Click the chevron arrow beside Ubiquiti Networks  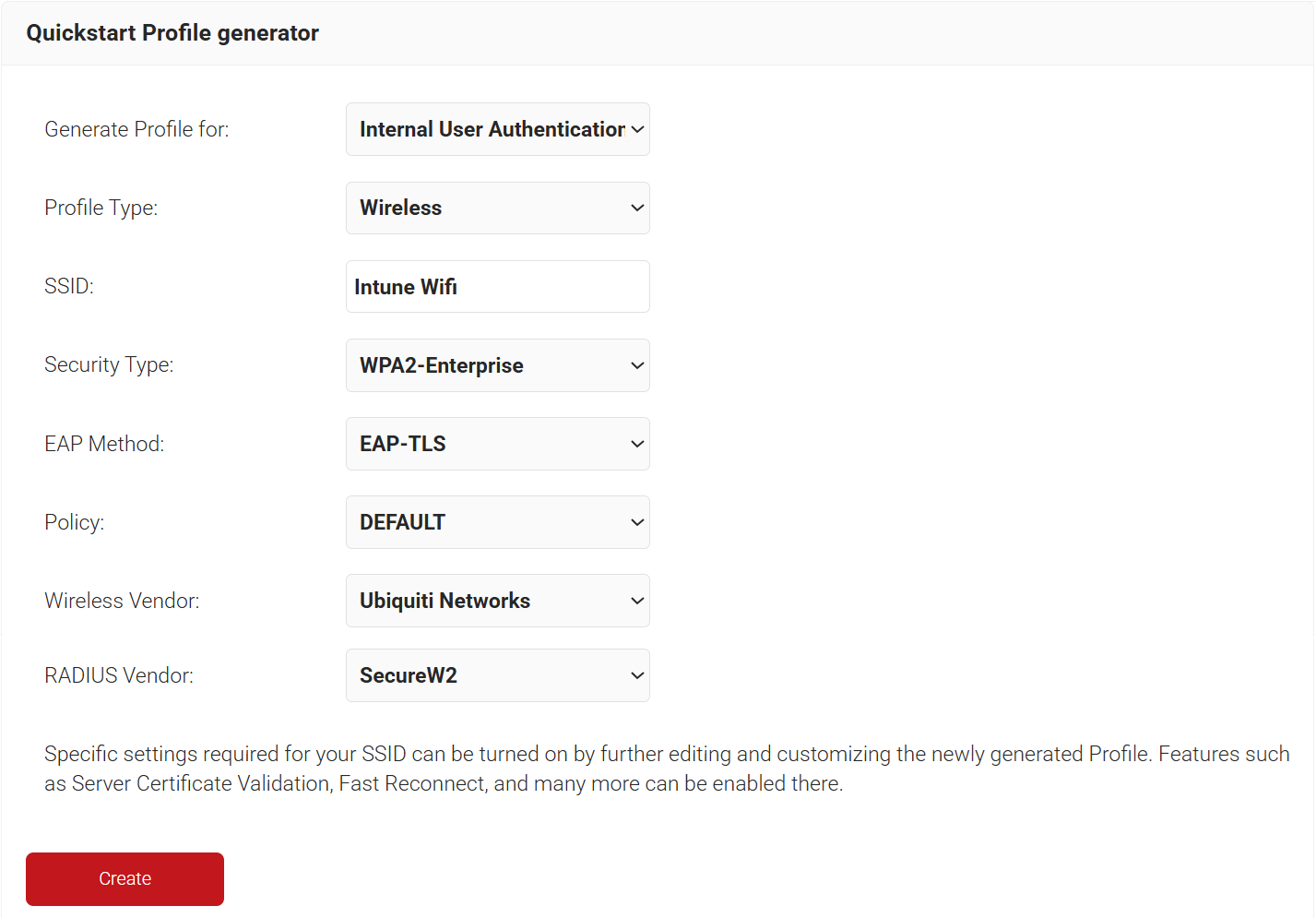point(637,601)
